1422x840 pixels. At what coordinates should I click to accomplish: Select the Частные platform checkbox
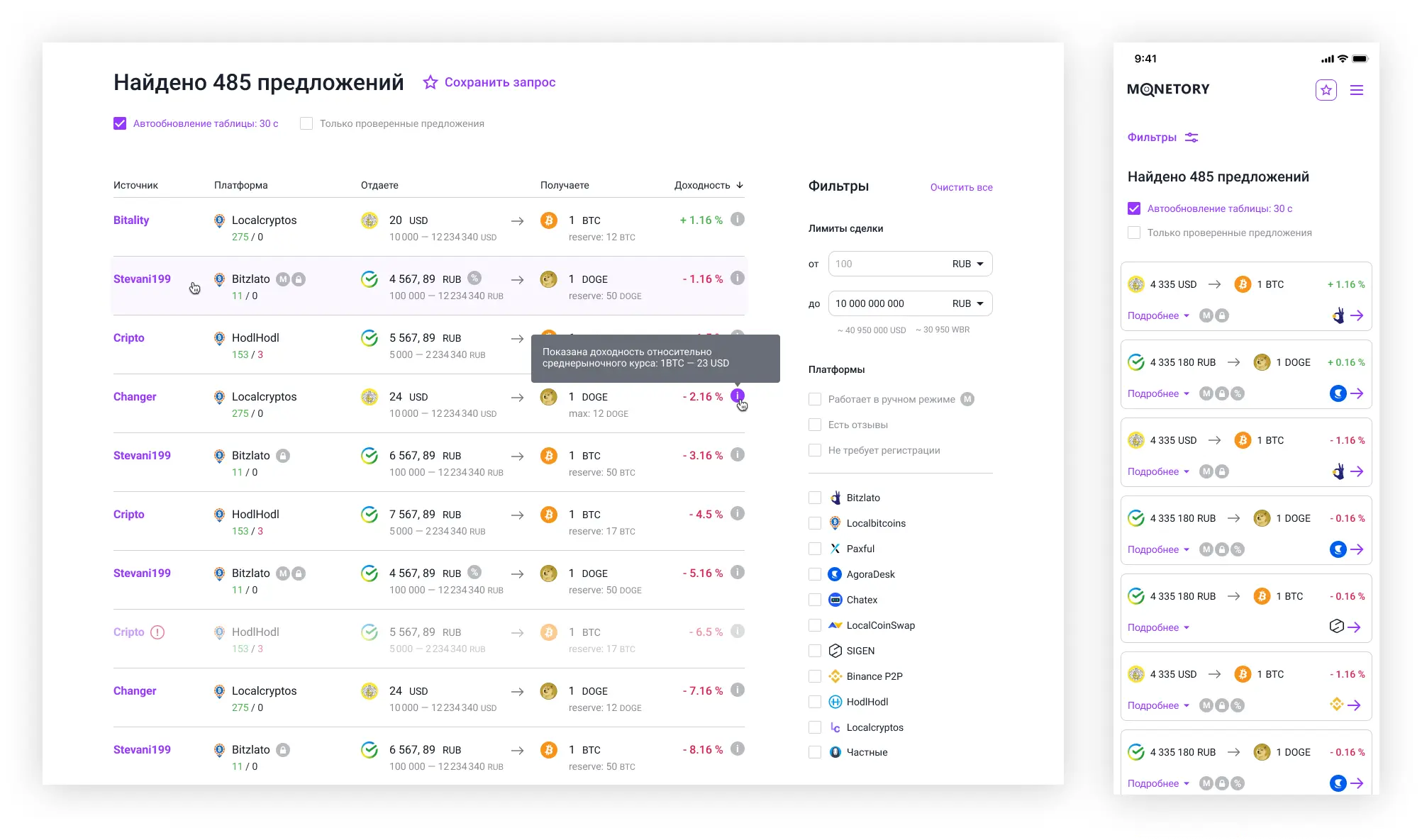point(815,752)
